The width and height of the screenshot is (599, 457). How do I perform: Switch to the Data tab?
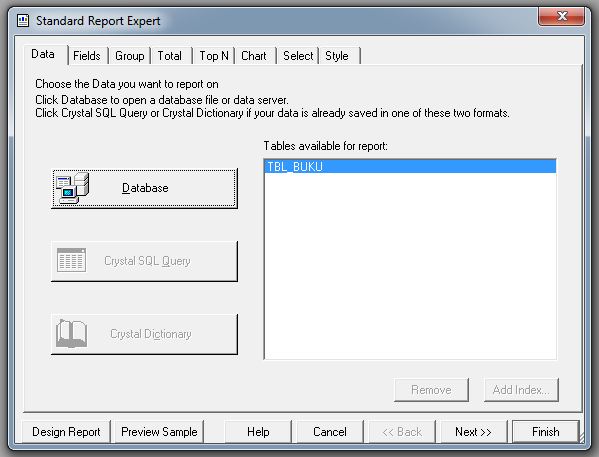(45, 55)
